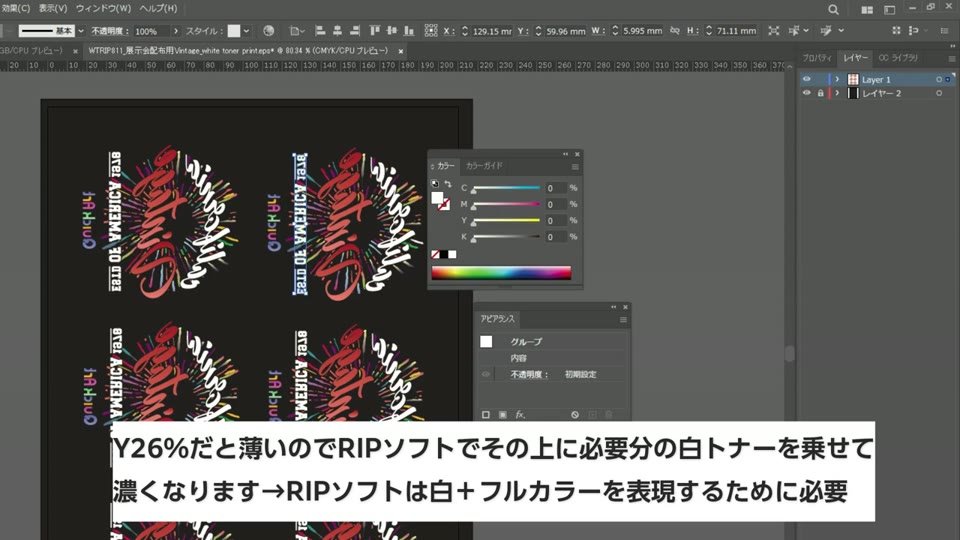Open the View (表示) menu
Screen dimensions: 960x540
pos(53,8)
